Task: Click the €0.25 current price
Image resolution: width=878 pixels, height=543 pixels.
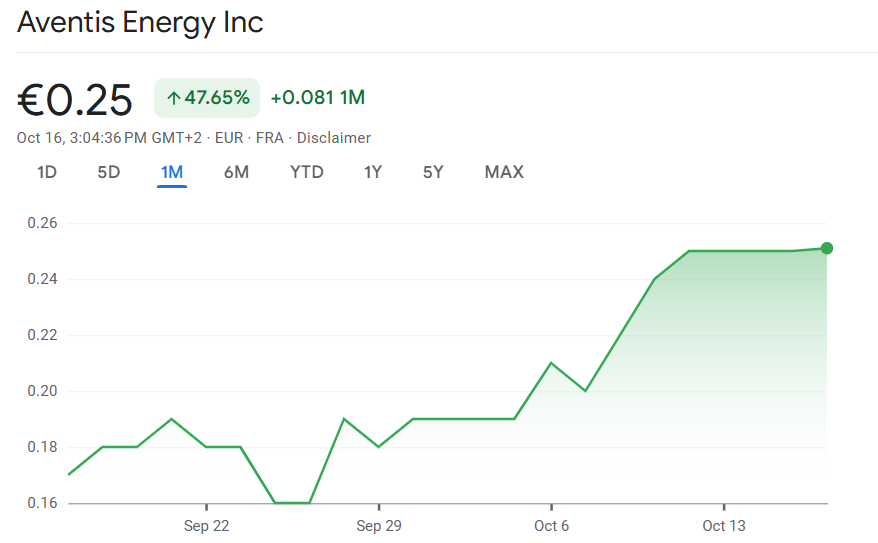Action: (75, 100)
